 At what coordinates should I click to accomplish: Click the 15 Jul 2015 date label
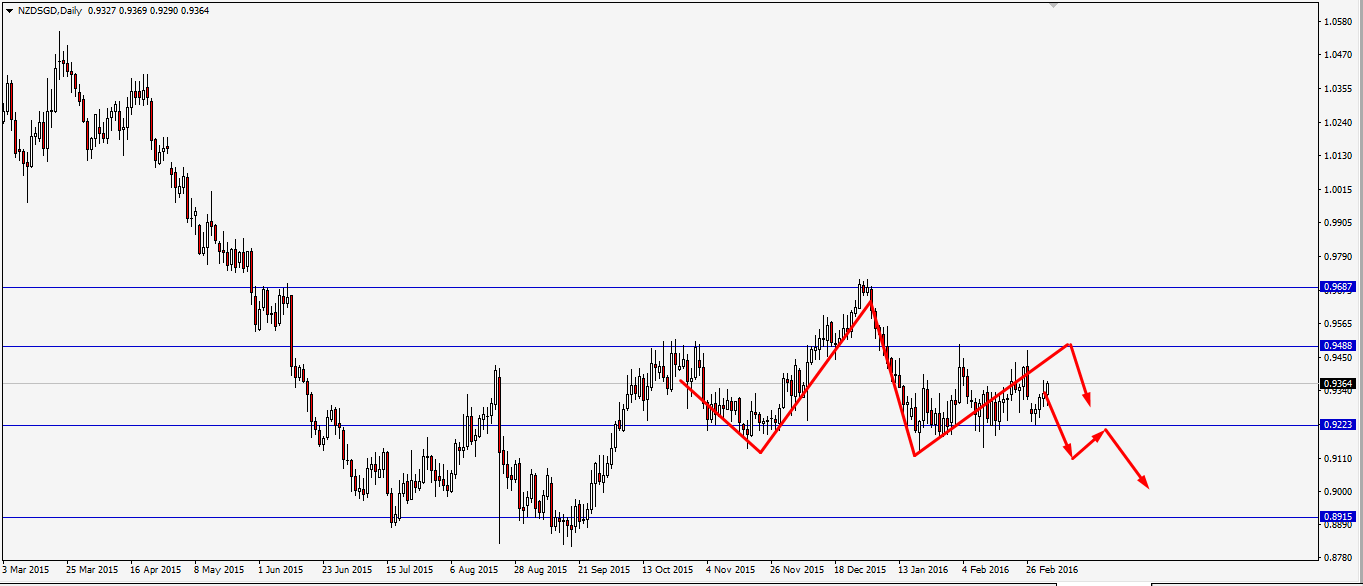point(411,569)
